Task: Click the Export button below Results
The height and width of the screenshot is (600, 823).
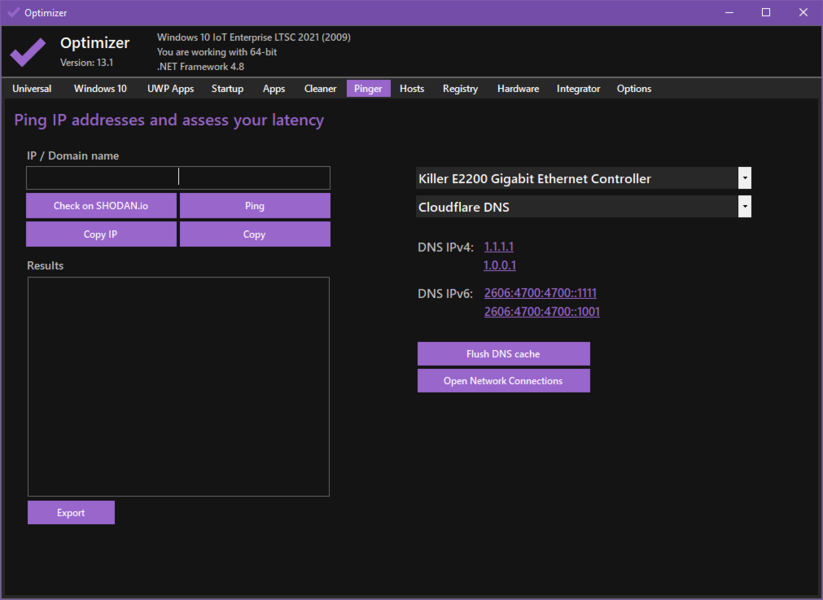Action: [70, 512]
